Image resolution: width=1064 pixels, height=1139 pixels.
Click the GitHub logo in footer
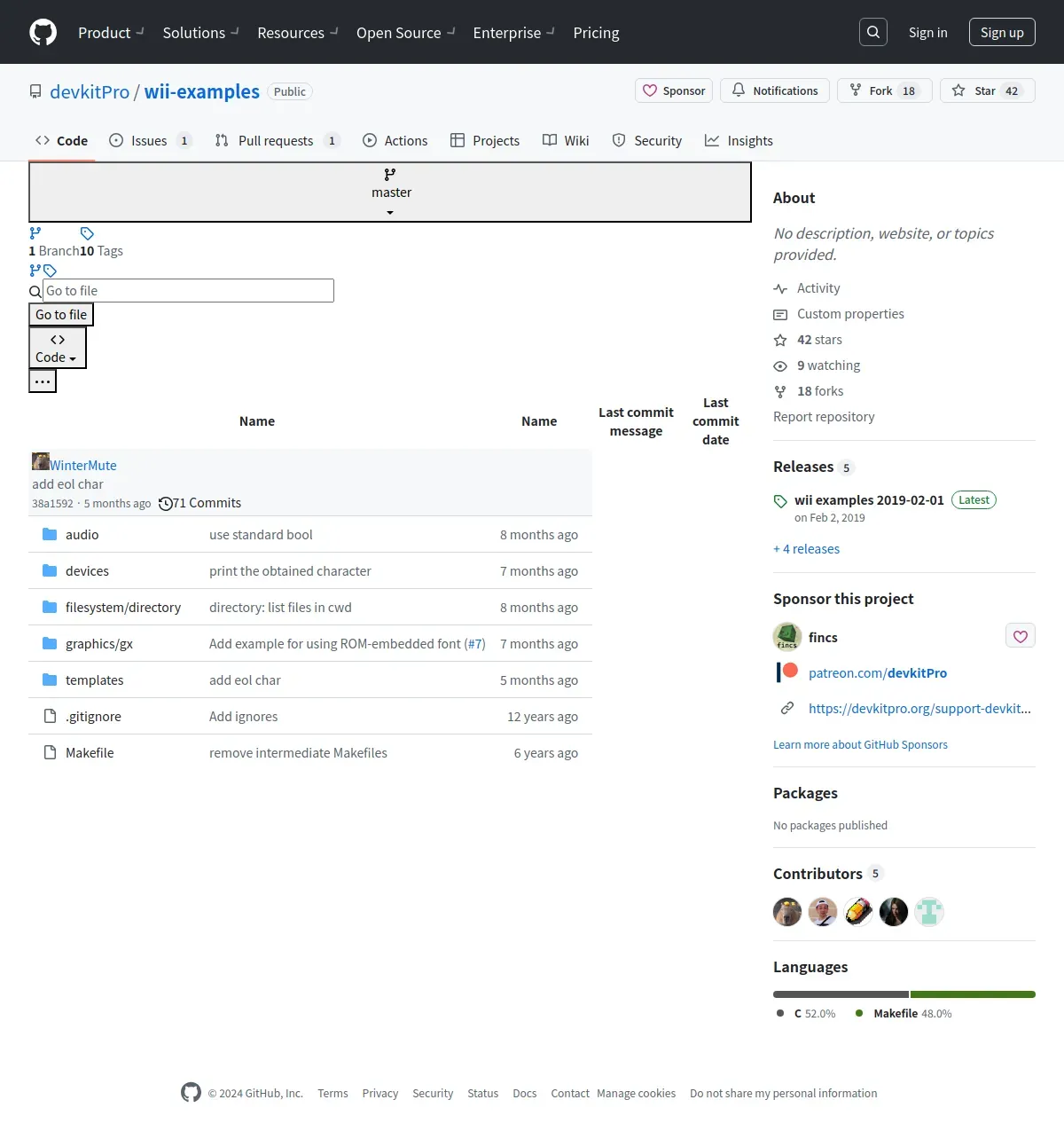[191, 1092]
